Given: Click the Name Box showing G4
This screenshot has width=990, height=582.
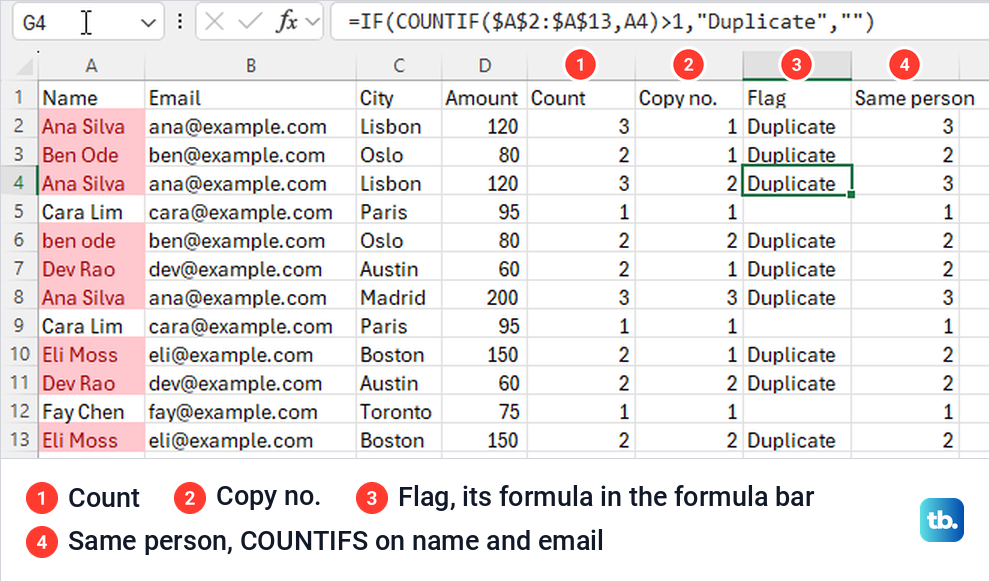Looking at the screenshot, I should (x=88, y=22).
